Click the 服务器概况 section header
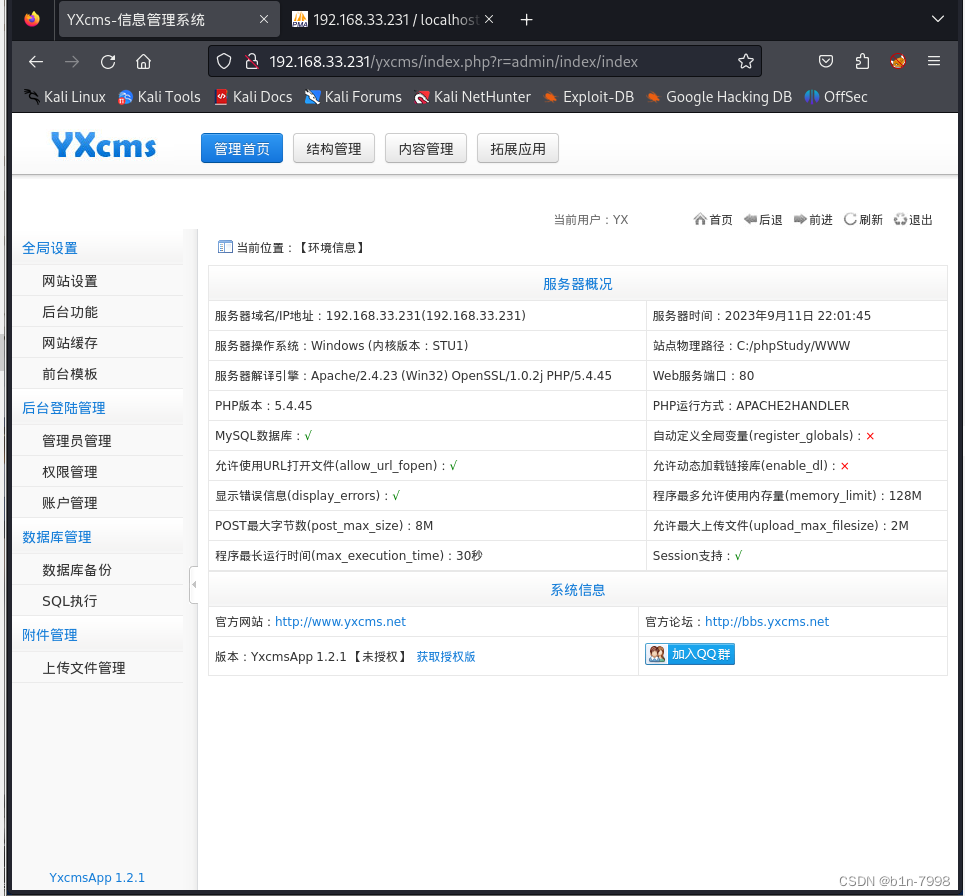The width and height of the screenshot is (965, 896). tap(577, 284)
